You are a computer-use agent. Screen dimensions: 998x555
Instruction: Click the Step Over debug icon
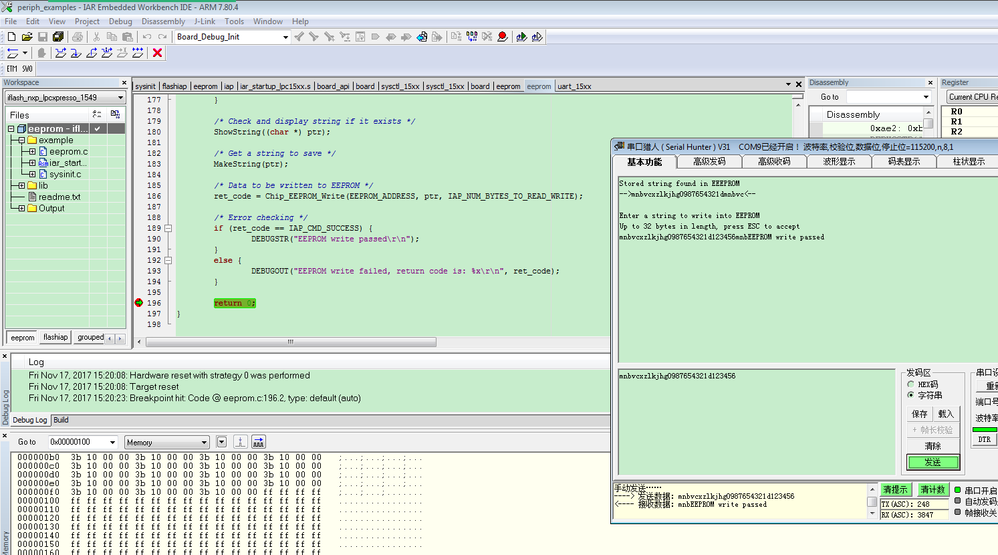[x=61, y=53]
